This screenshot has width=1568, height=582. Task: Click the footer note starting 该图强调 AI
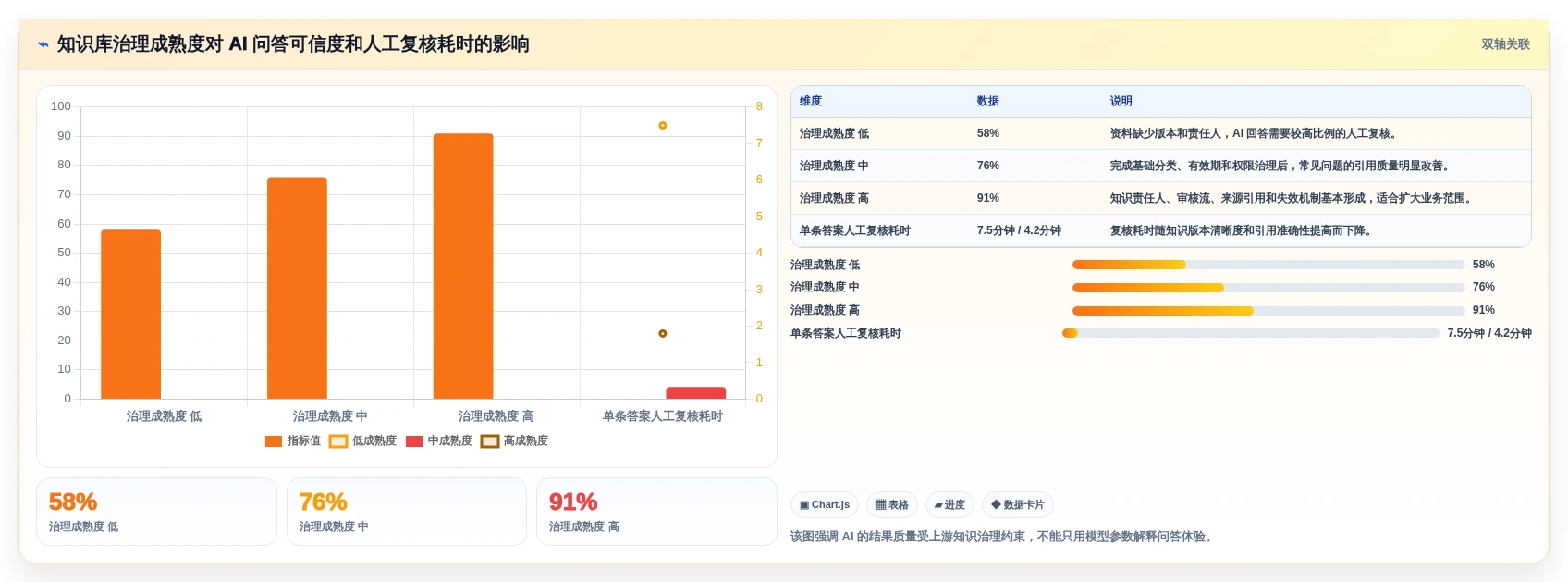tap(1003, 536)
